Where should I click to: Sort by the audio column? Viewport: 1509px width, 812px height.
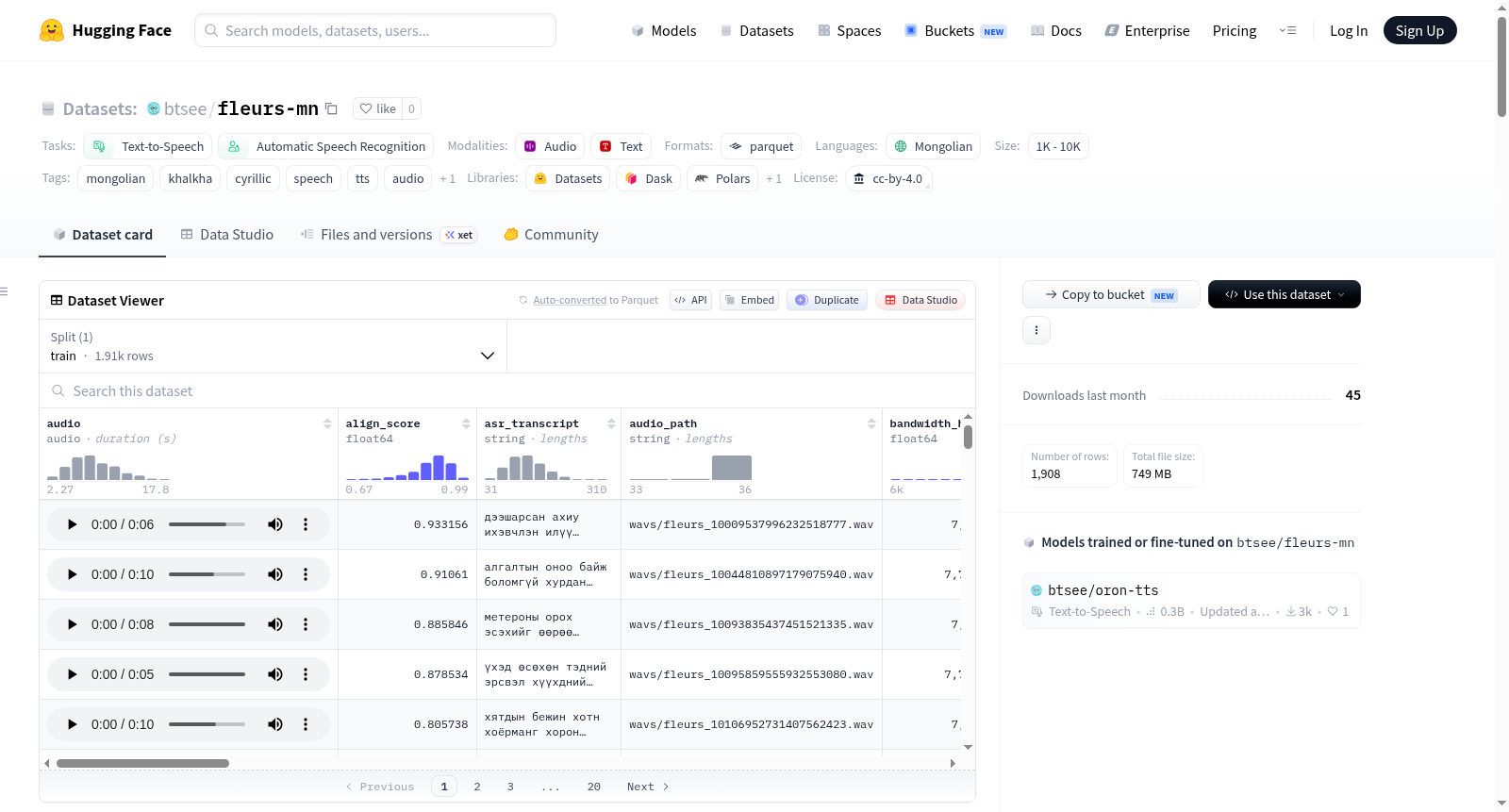coord(327,423)
